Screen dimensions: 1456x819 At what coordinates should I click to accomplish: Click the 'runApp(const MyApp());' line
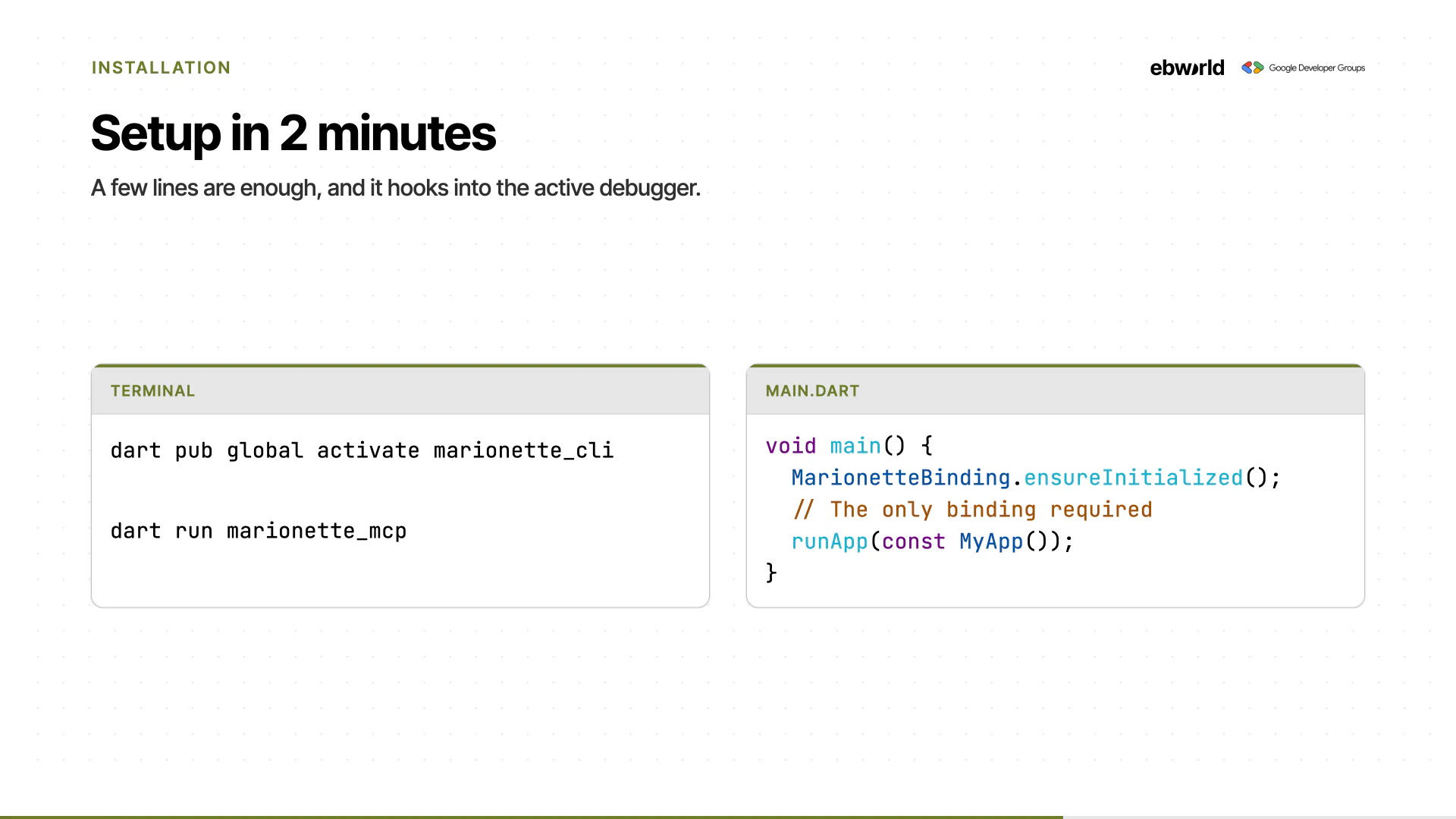coord(933,541)
